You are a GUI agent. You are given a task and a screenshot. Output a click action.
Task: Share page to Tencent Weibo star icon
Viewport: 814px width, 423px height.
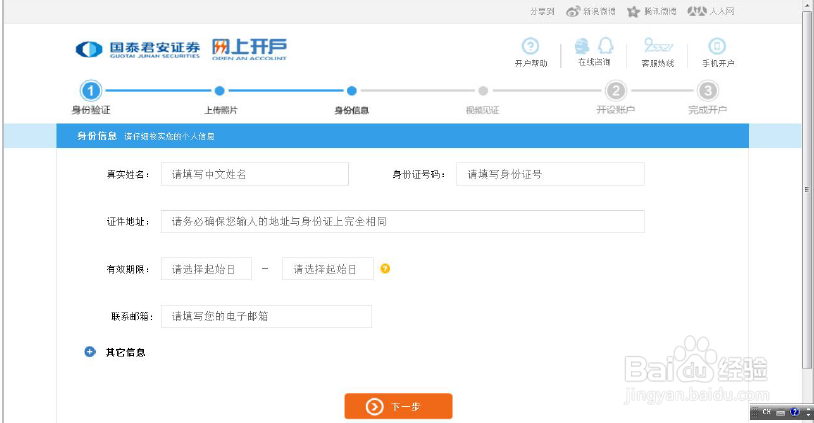633,11
